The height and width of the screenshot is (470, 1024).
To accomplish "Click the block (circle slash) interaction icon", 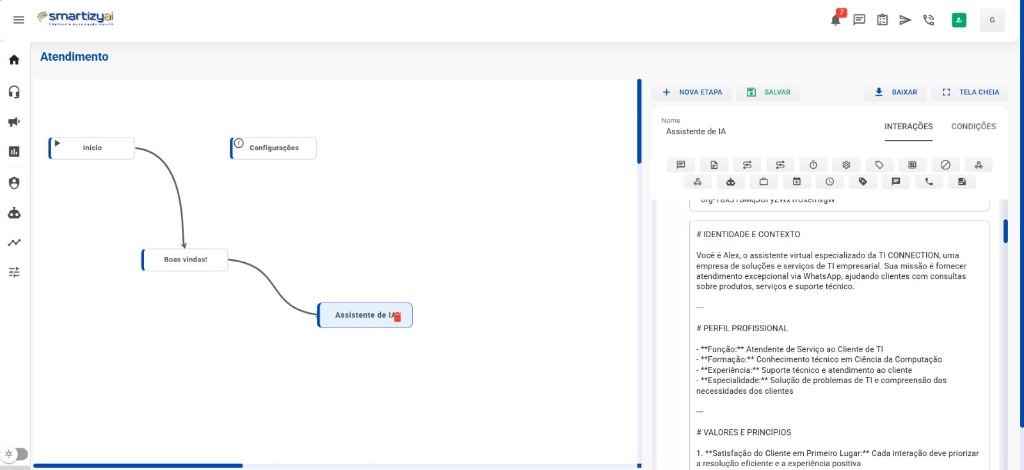I will pos(946,165).
